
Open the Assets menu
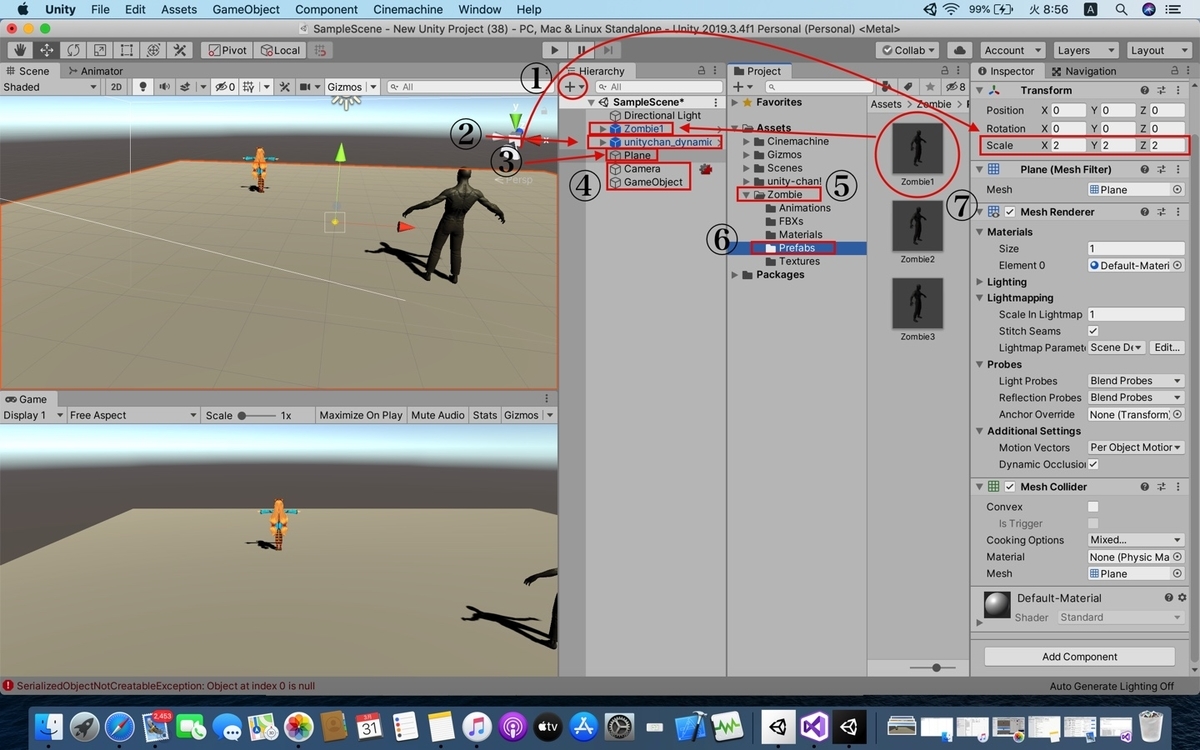[x=179, y=9]
